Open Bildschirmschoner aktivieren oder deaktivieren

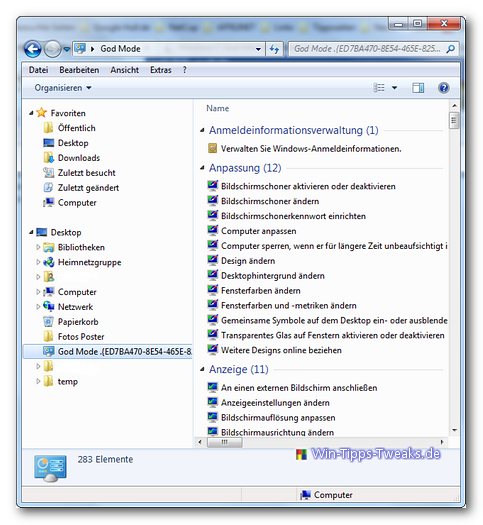308,186
